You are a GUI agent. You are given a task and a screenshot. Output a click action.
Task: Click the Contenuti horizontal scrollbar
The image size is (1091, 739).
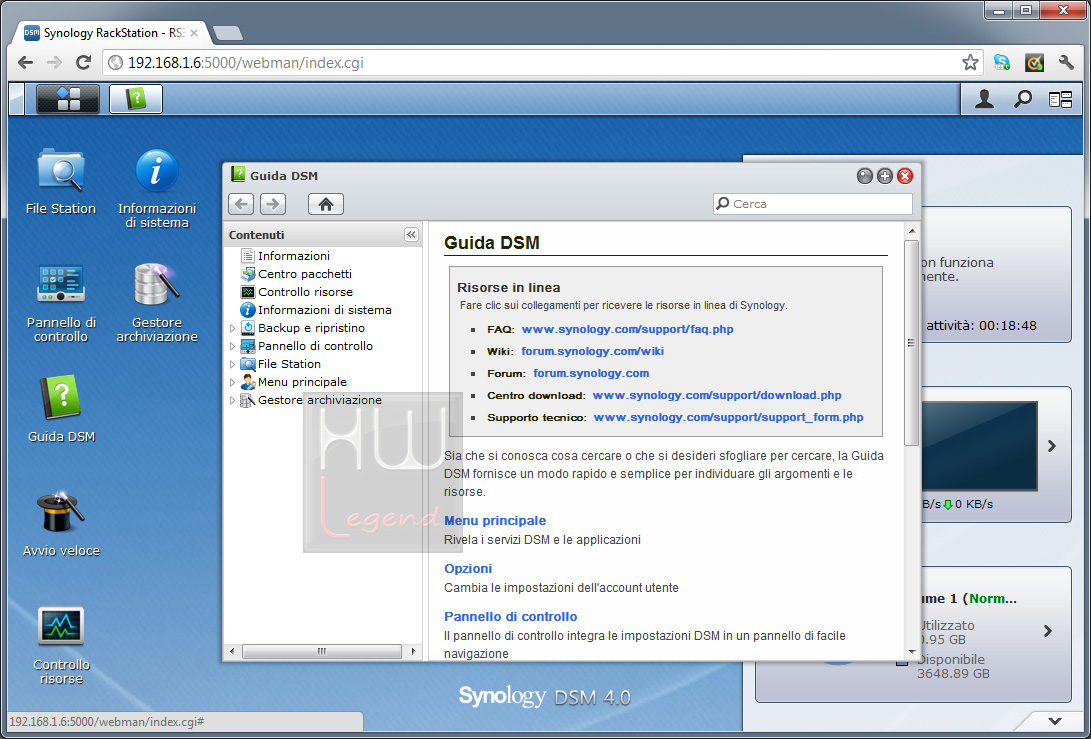pyautogui.click(x=321, y=651)
